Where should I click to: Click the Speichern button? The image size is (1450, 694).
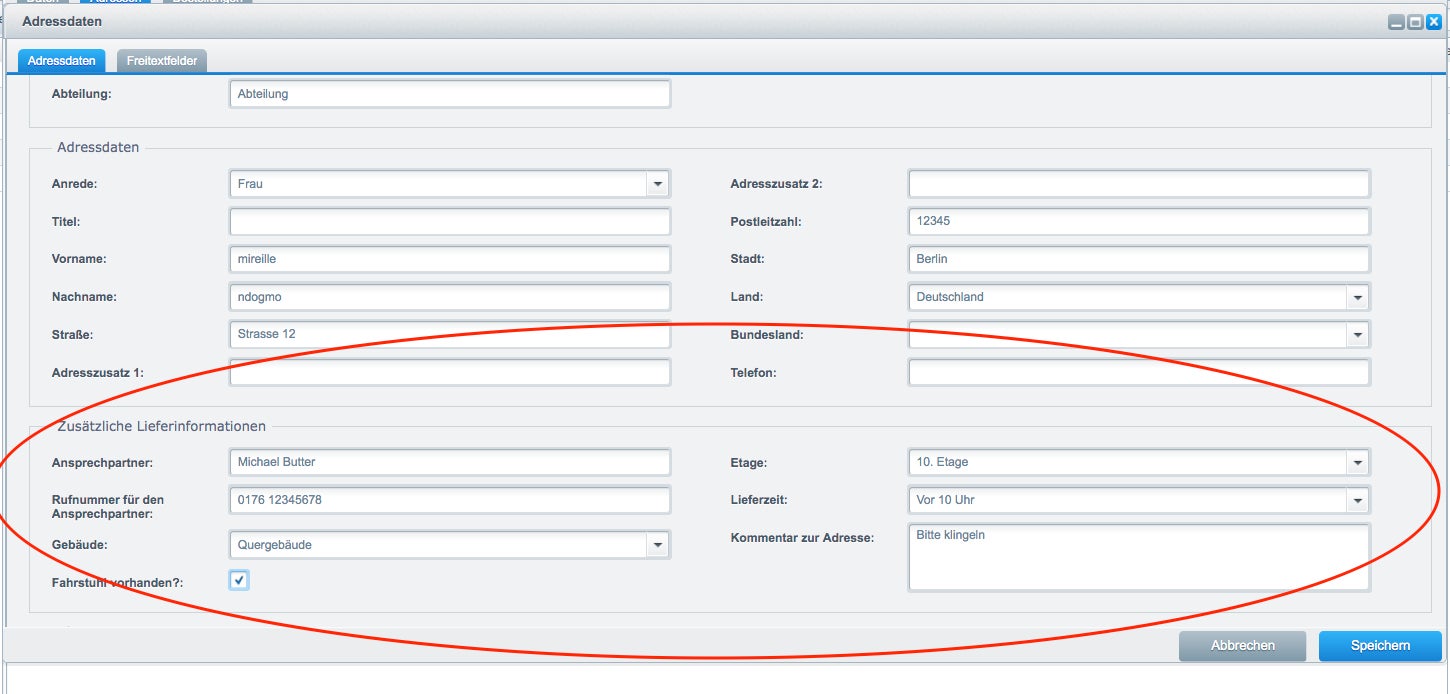[1380, 646]
